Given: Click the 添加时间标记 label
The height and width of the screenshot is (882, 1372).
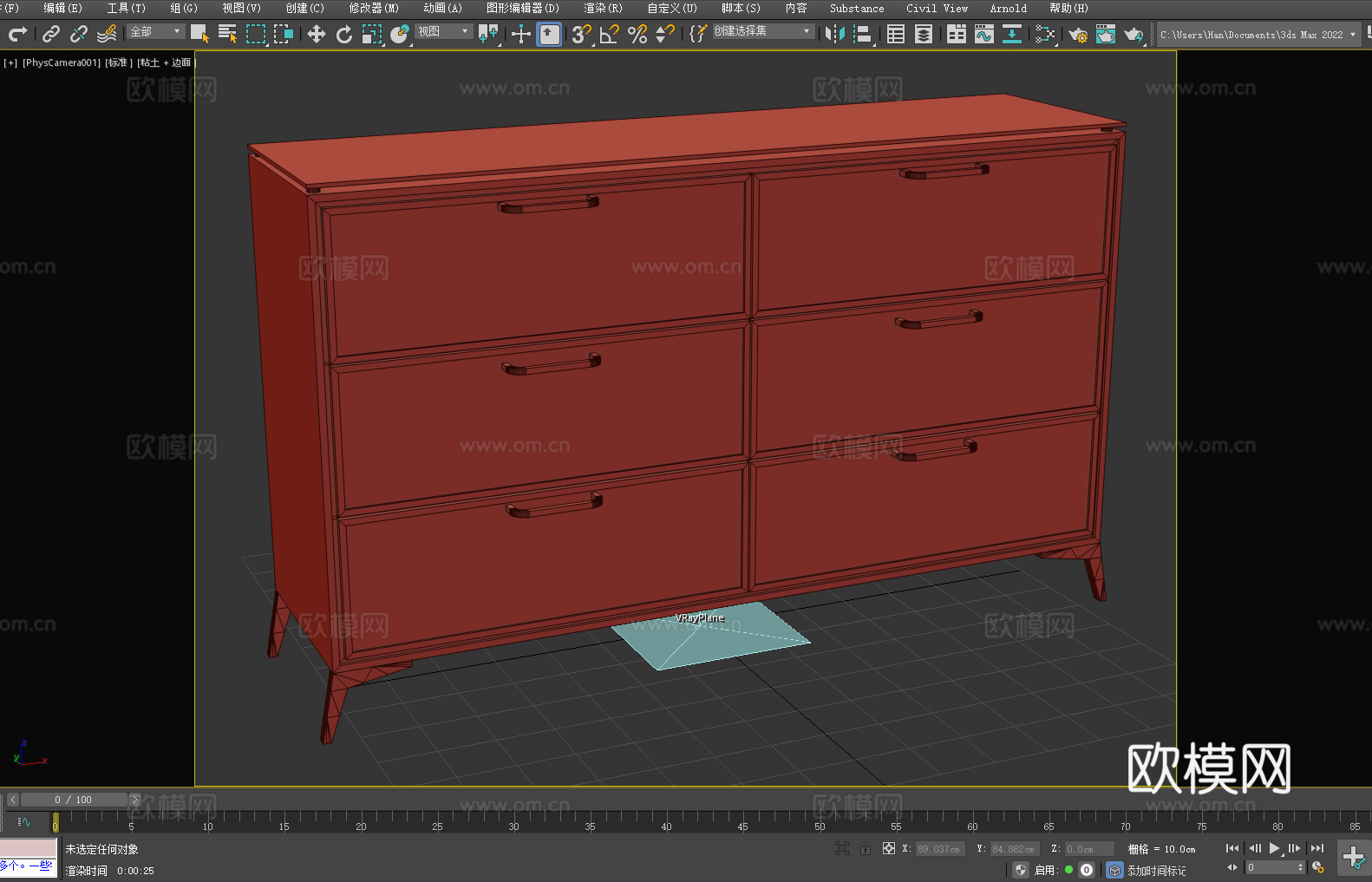Looking at the screenshot, I should point(1157,870).
